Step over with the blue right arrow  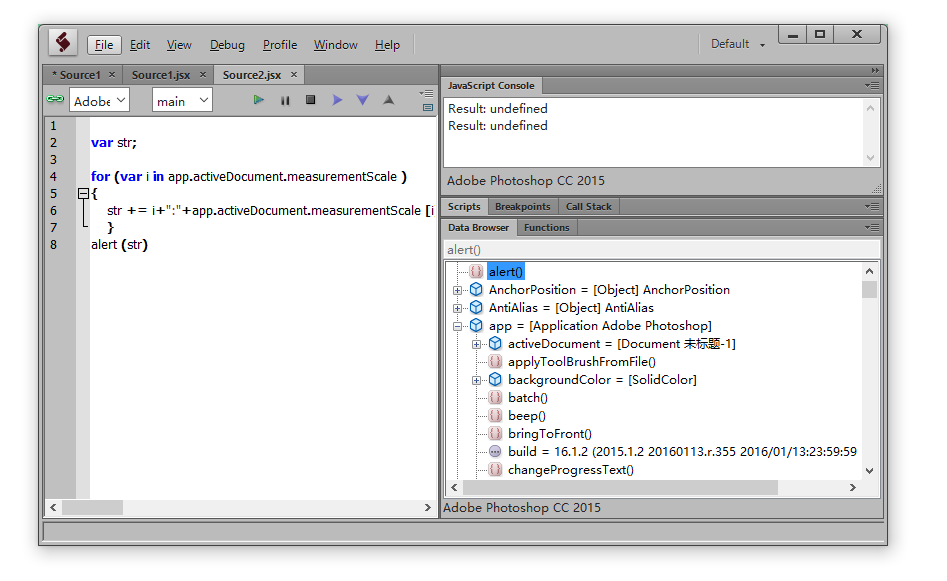coord(337,100)
